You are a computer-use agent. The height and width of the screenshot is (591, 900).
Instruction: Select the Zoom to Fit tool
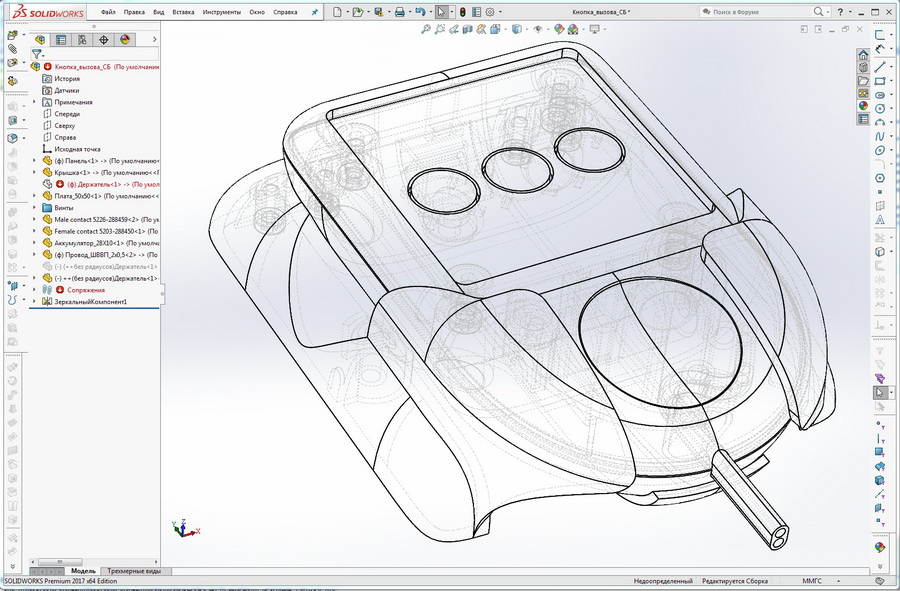coord(427,30)
